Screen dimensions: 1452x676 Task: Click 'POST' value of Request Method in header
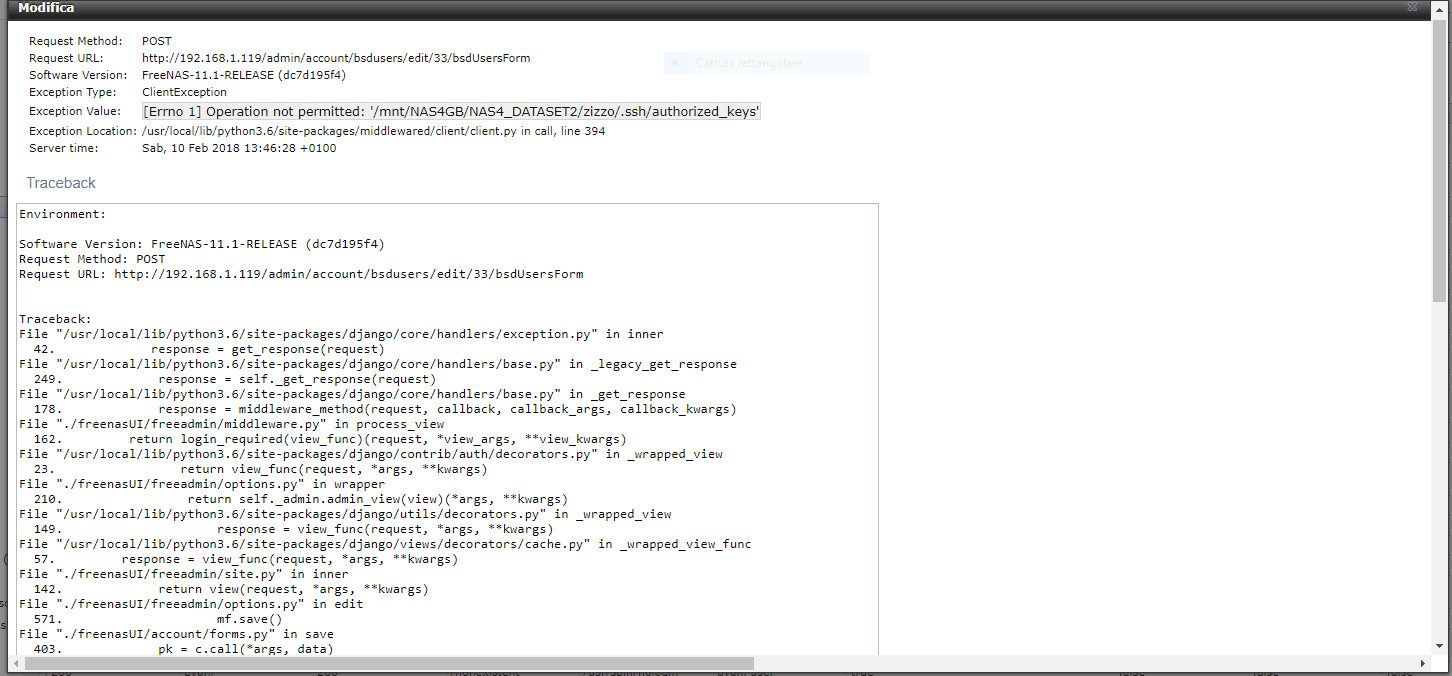point(157,42)
